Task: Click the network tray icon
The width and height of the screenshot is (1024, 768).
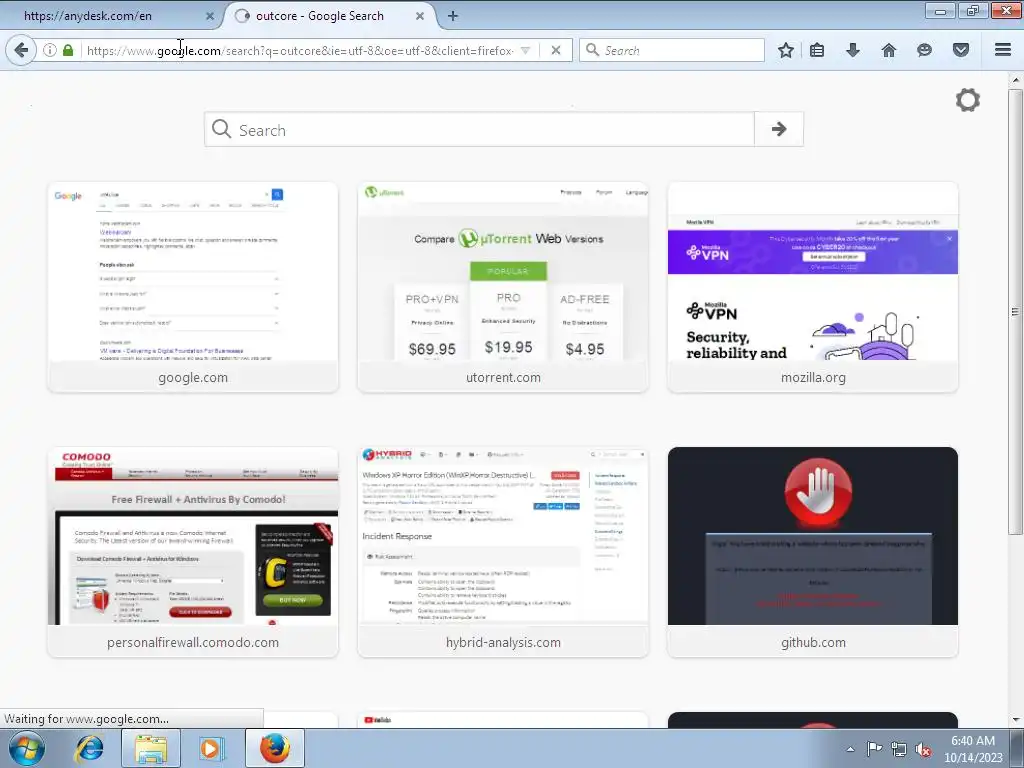Action: pyautogui.click(x=899, y=749)
